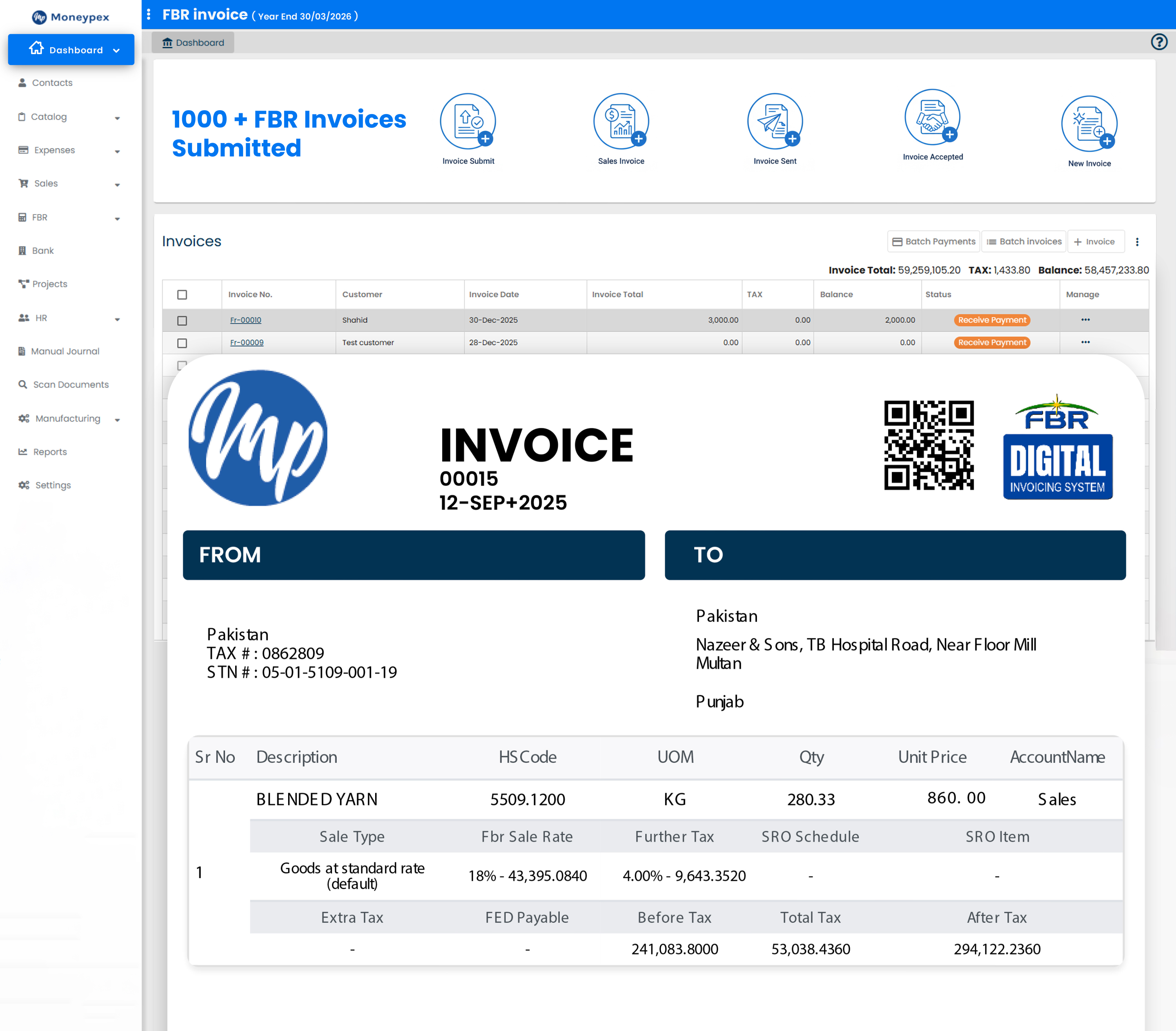The width and height of the screenshot is (1176, 1031).
Task: Check the checkbox for invoice Fr-00009
Action: coord(183,343)
